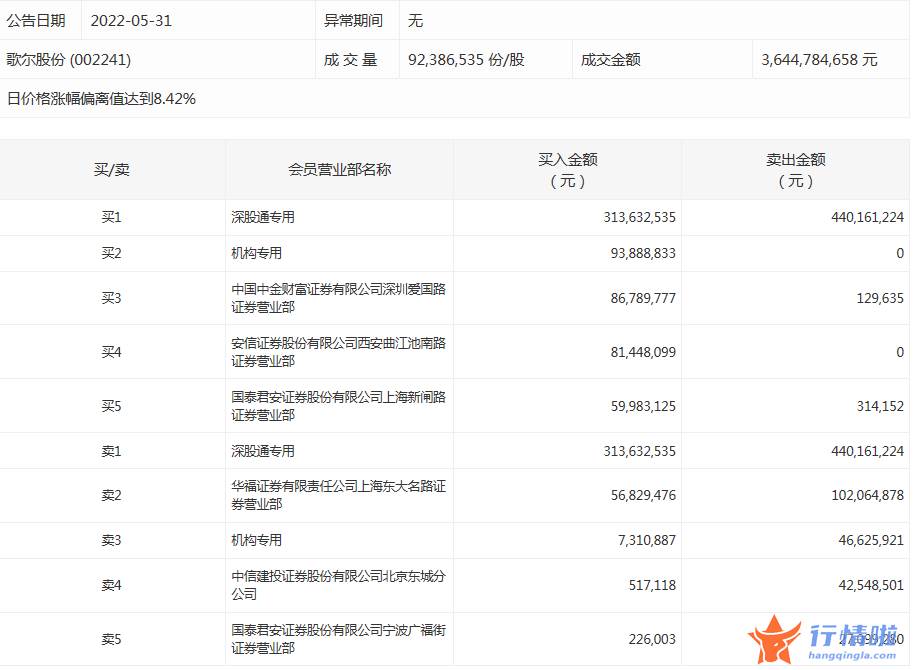Viewport: 913px width, 670px height.
Task: Select the 卖3 row label
Action: click(112, 540)
